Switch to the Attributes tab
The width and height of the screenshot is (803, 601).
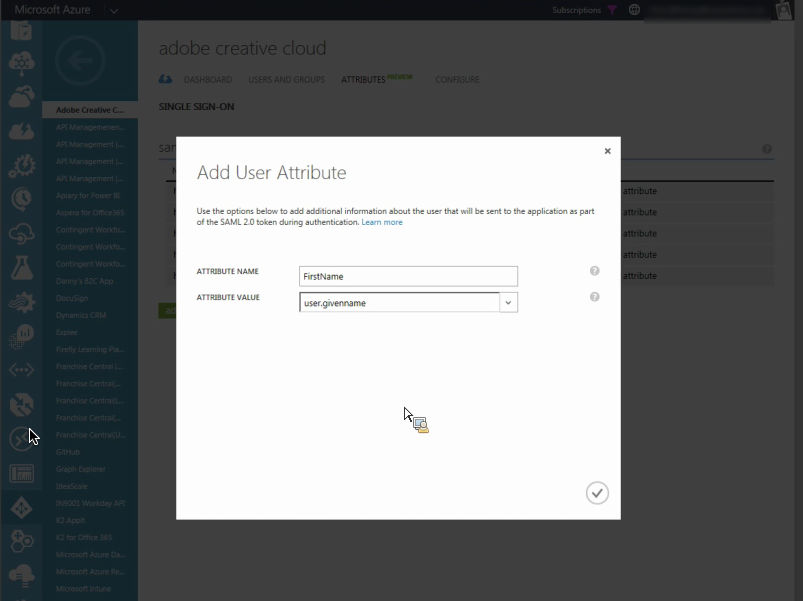tap(363, 80)
